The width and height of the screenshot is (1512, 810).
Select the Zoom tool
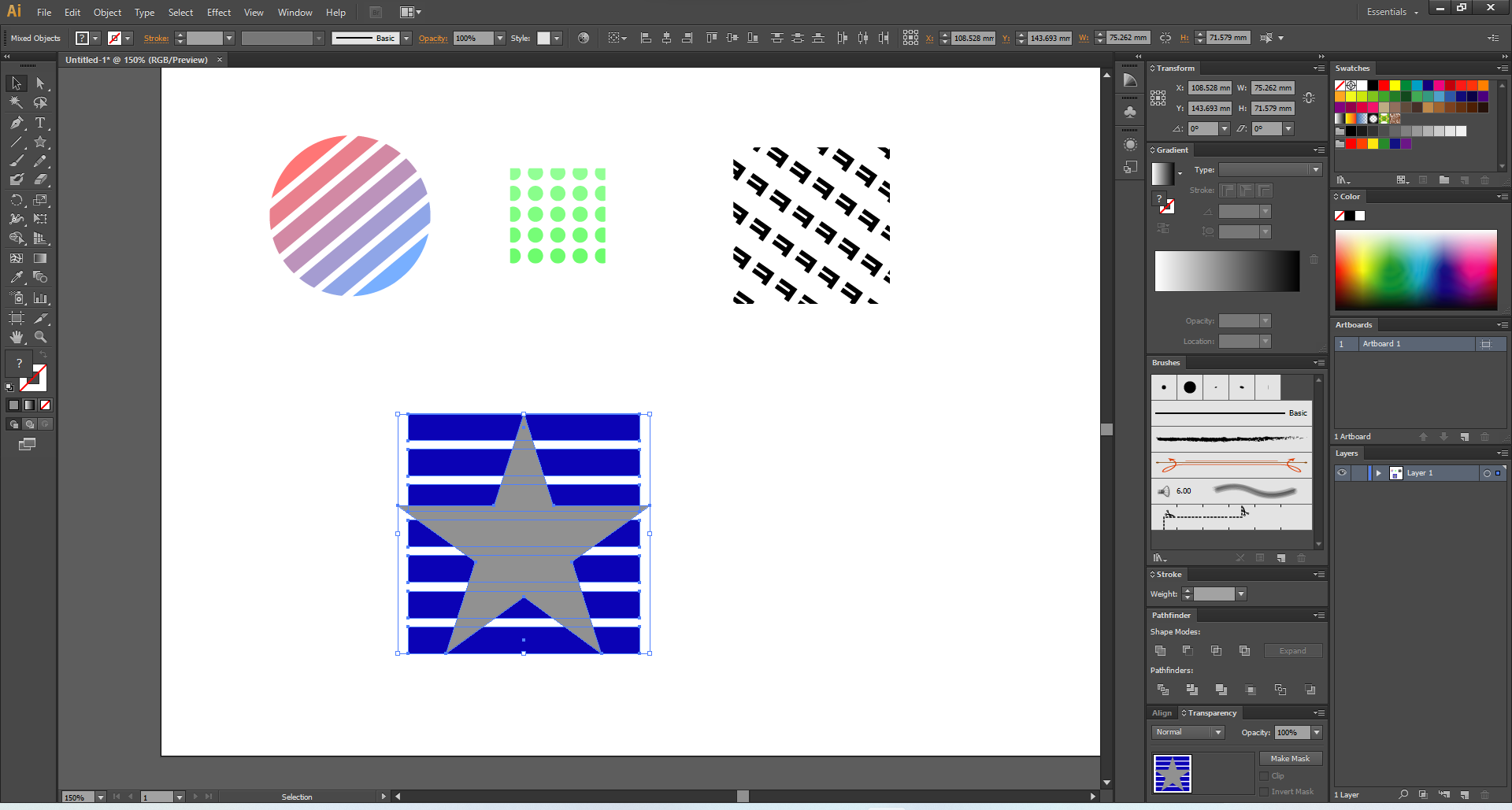[x=40, y=337]
